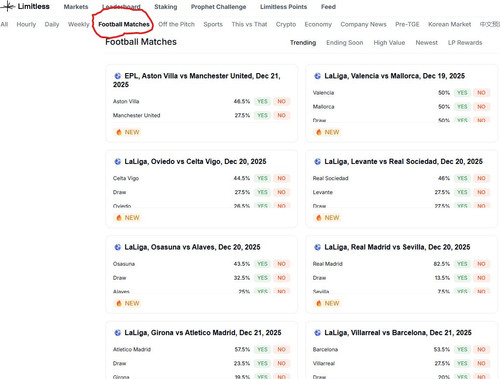Click flame NEW badge on Aston Villa card
The image size is (500, 379).
(x=127, y=132)
